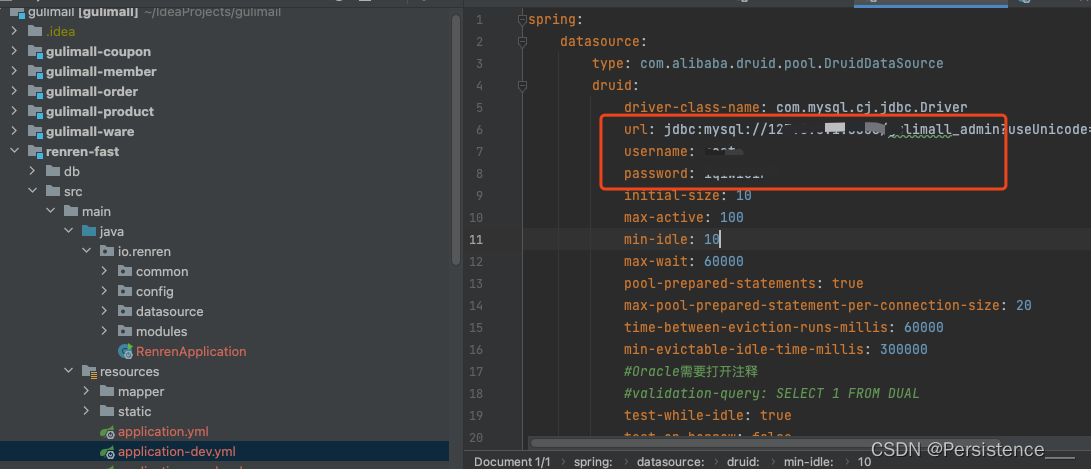Collapse the main folder chevron

(x=50, y=212)
